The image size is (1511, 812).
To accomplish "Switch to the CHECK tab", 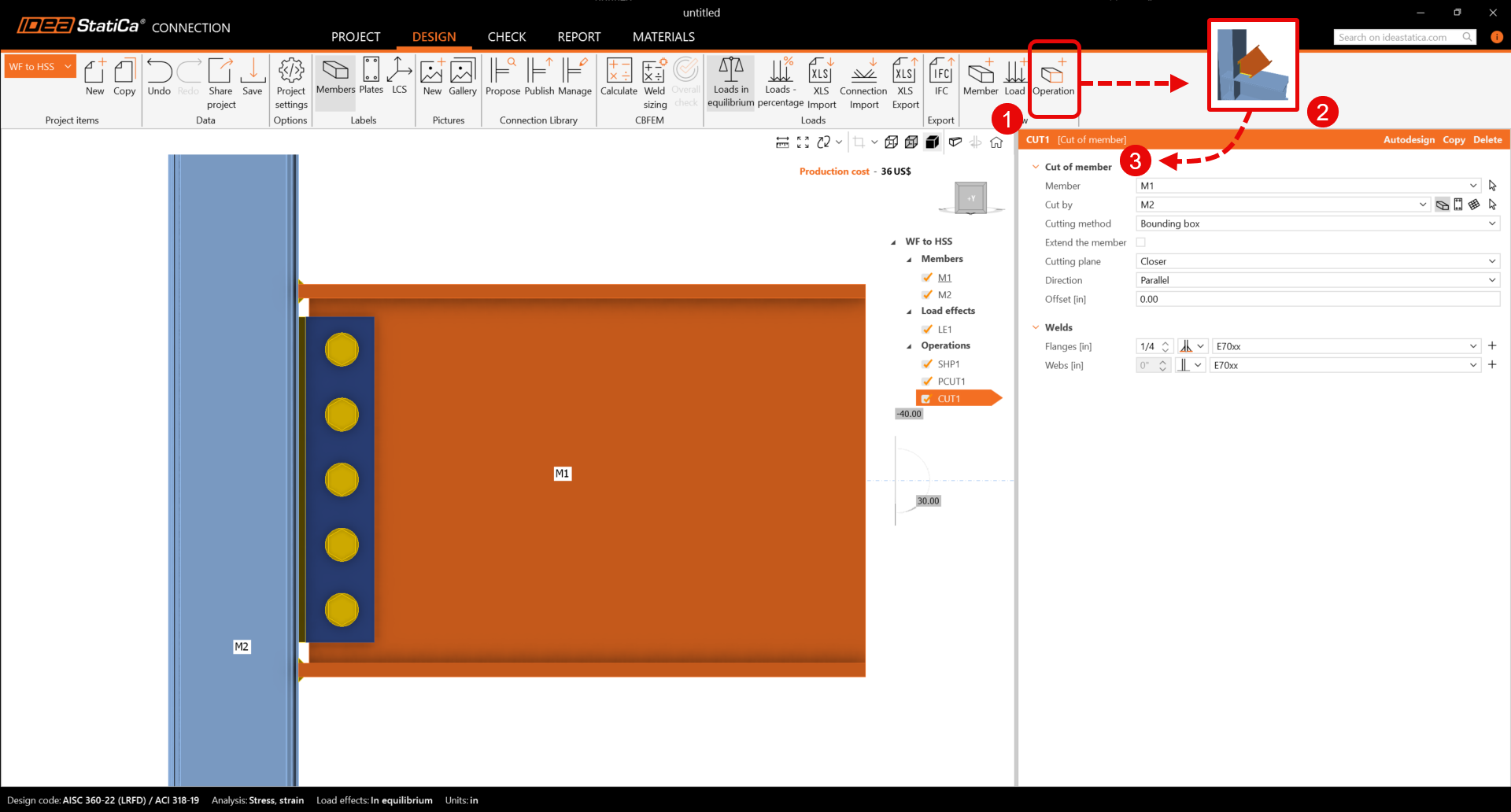I will coord(506,37).
